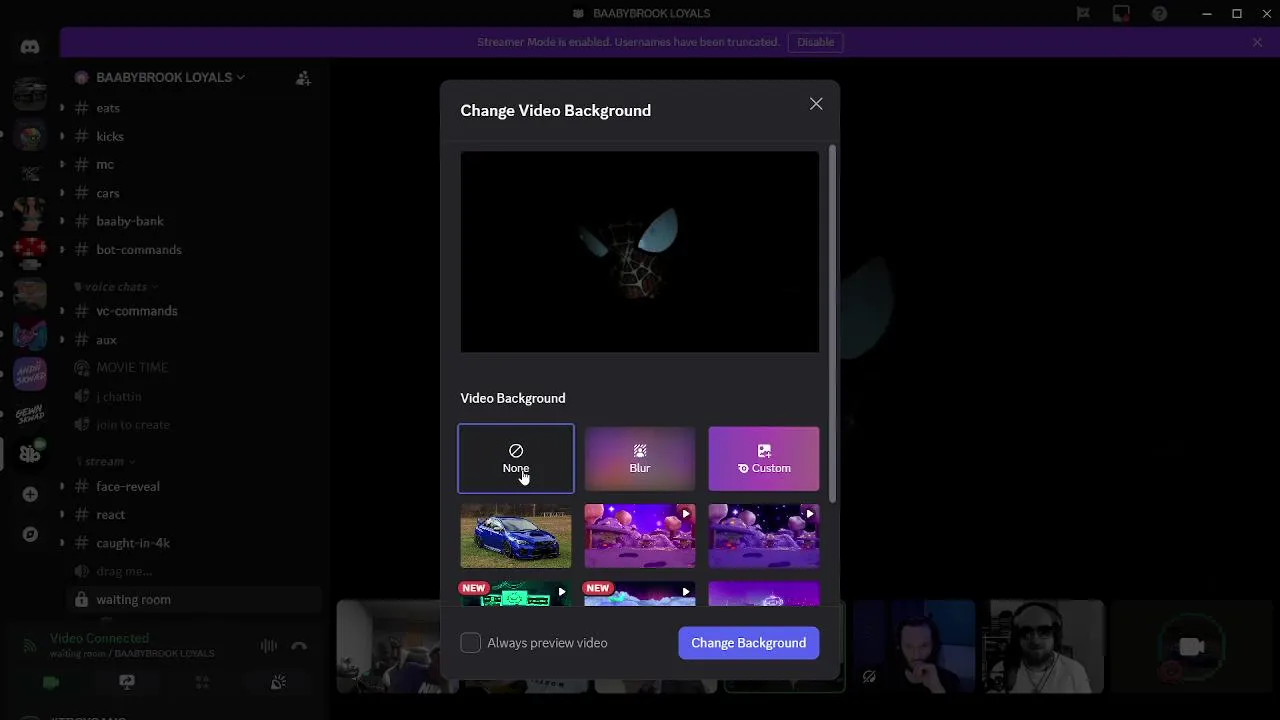Choose the NEW green neon background thumbnail
The width and height of the screenshot is (1280, 720).
point(516,593)
